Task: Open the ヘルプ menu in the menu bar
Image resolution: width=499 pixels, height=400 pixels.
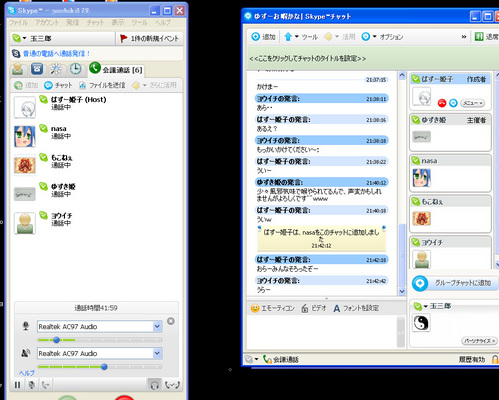Action: pos(162,22)
